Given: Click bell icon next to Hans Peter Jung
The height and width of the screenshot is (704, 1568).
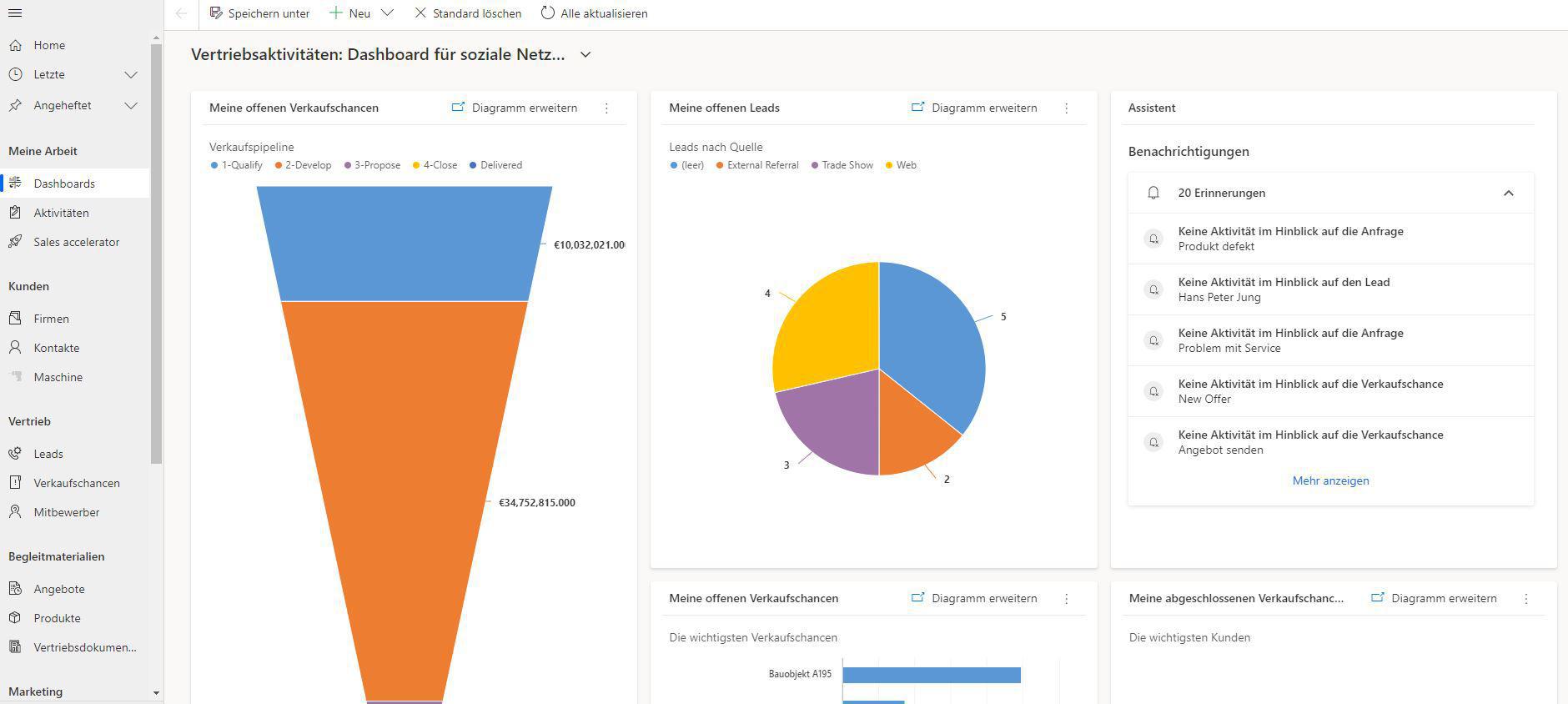Looking at the screenshot, I should 1153,289.
